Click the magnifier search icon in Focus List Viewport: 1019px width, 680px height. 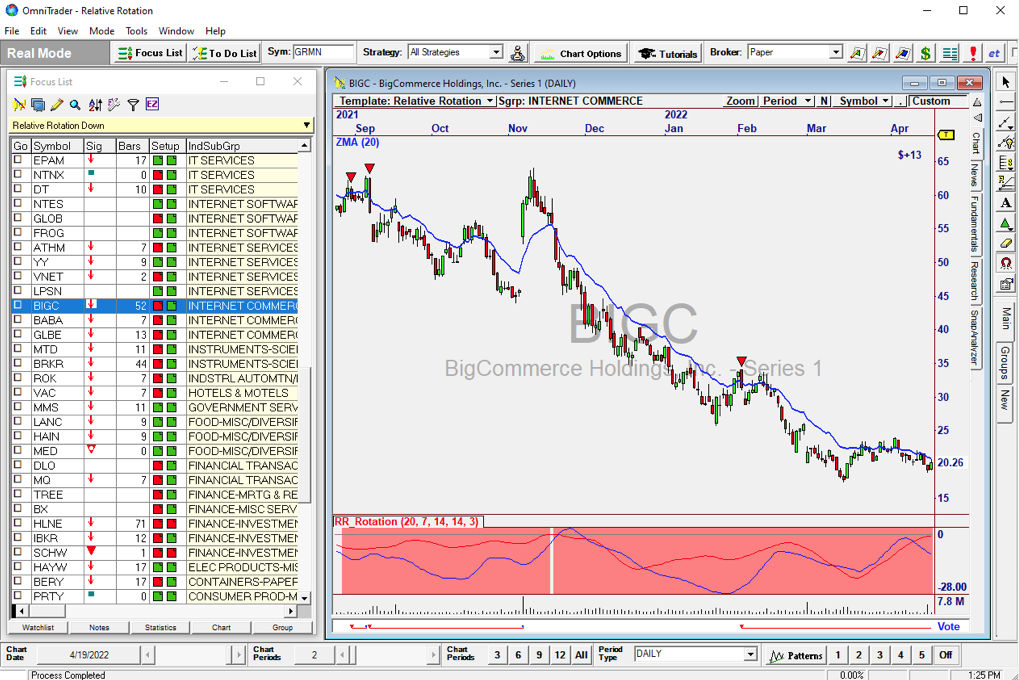[76, 105]
